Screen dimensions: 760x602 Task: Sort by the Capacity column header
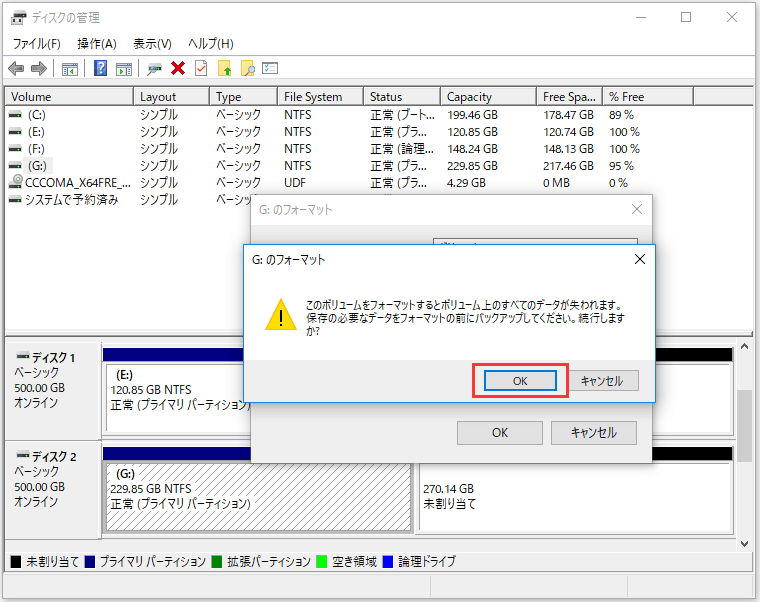pos(489,96)
